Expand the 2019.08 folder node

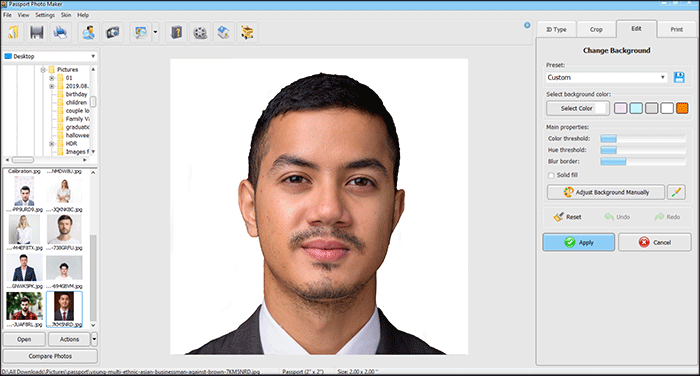51,86
